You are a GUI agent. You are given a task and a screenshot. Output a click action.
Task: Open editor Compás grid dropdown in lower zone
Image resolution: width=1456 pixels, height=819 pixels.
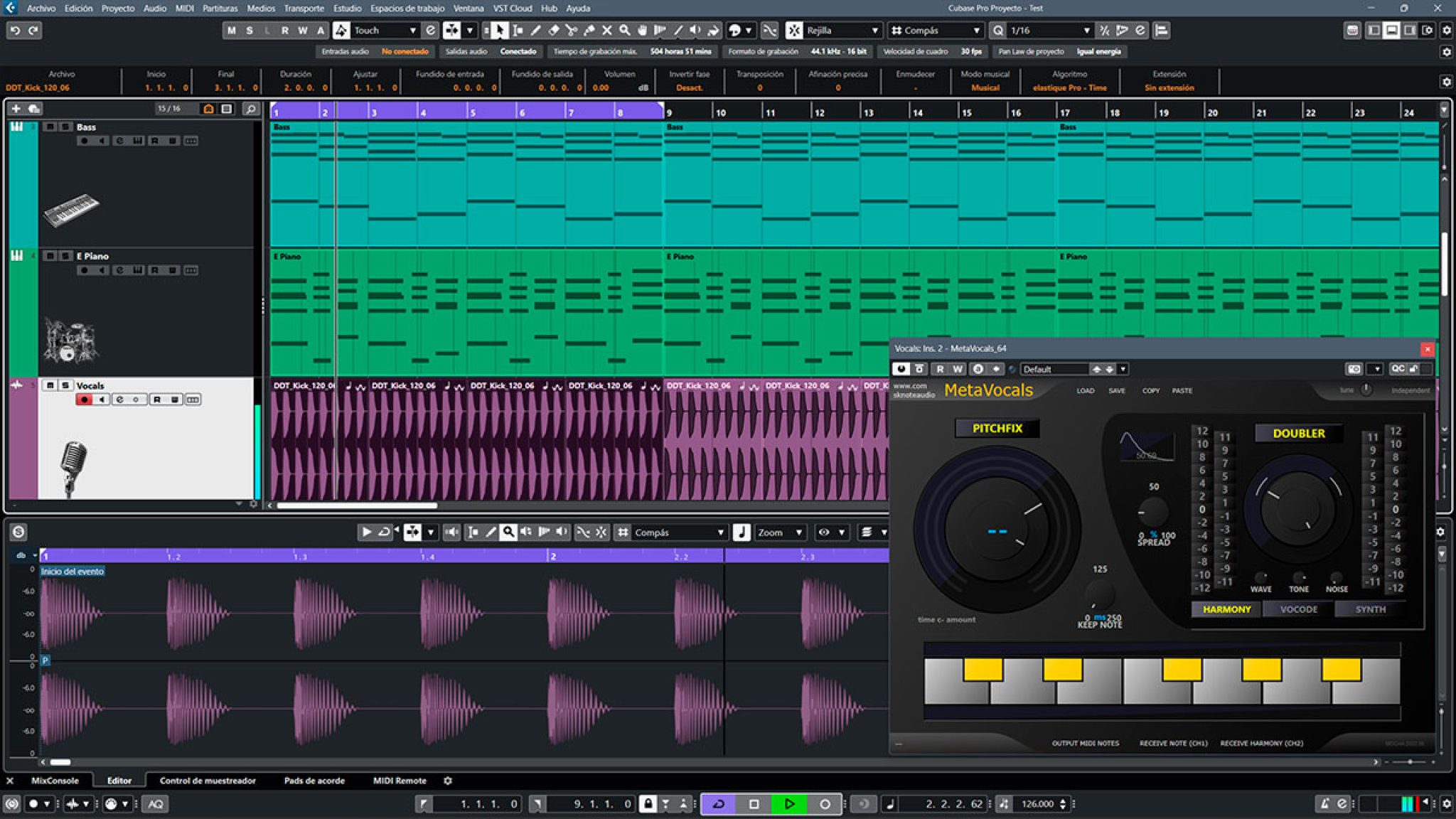679,532
